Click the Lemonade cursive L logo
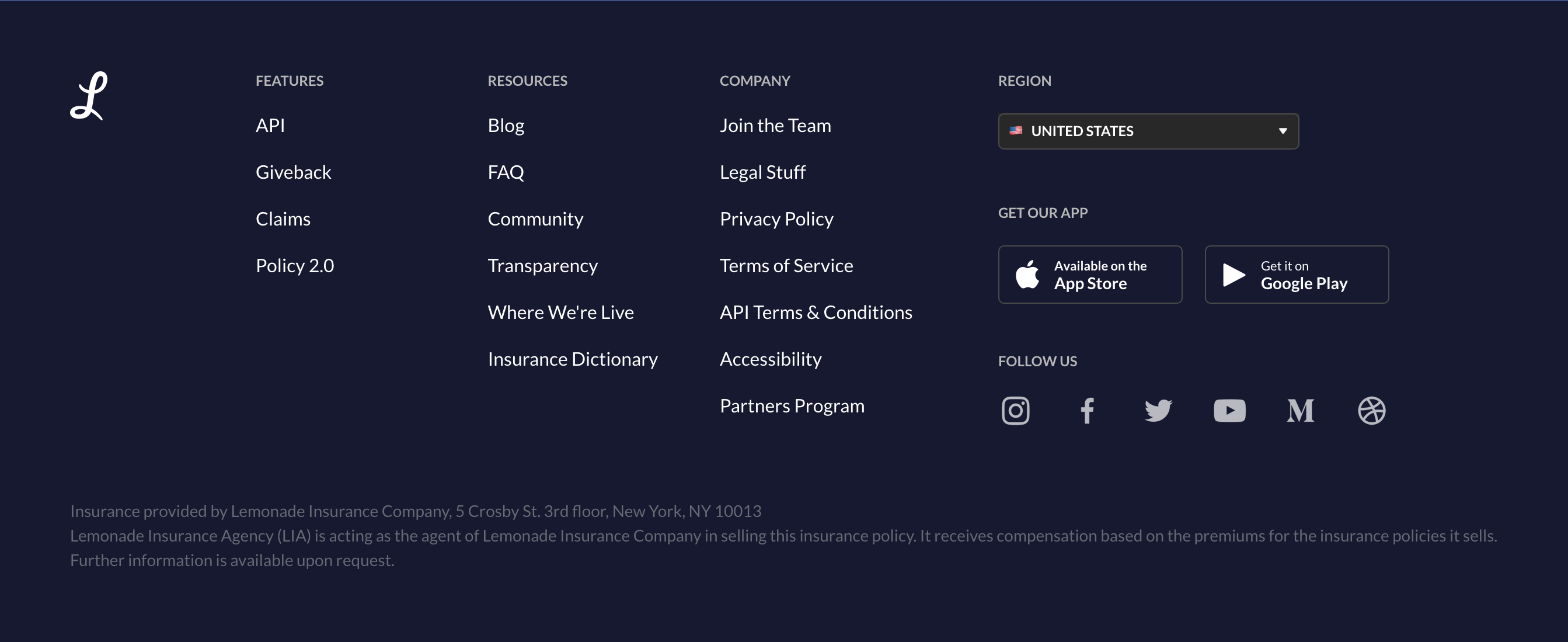This screenshot has width=1568, height=642. tap(89, 96)
